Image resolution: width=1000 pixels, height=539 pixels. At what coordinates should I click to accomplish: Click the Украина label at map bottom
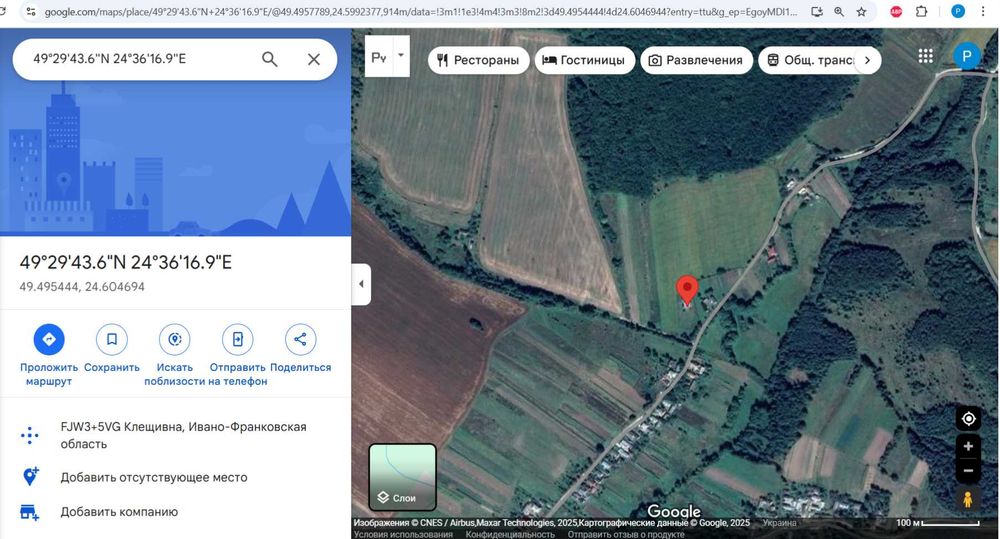[x=779, y=523]
